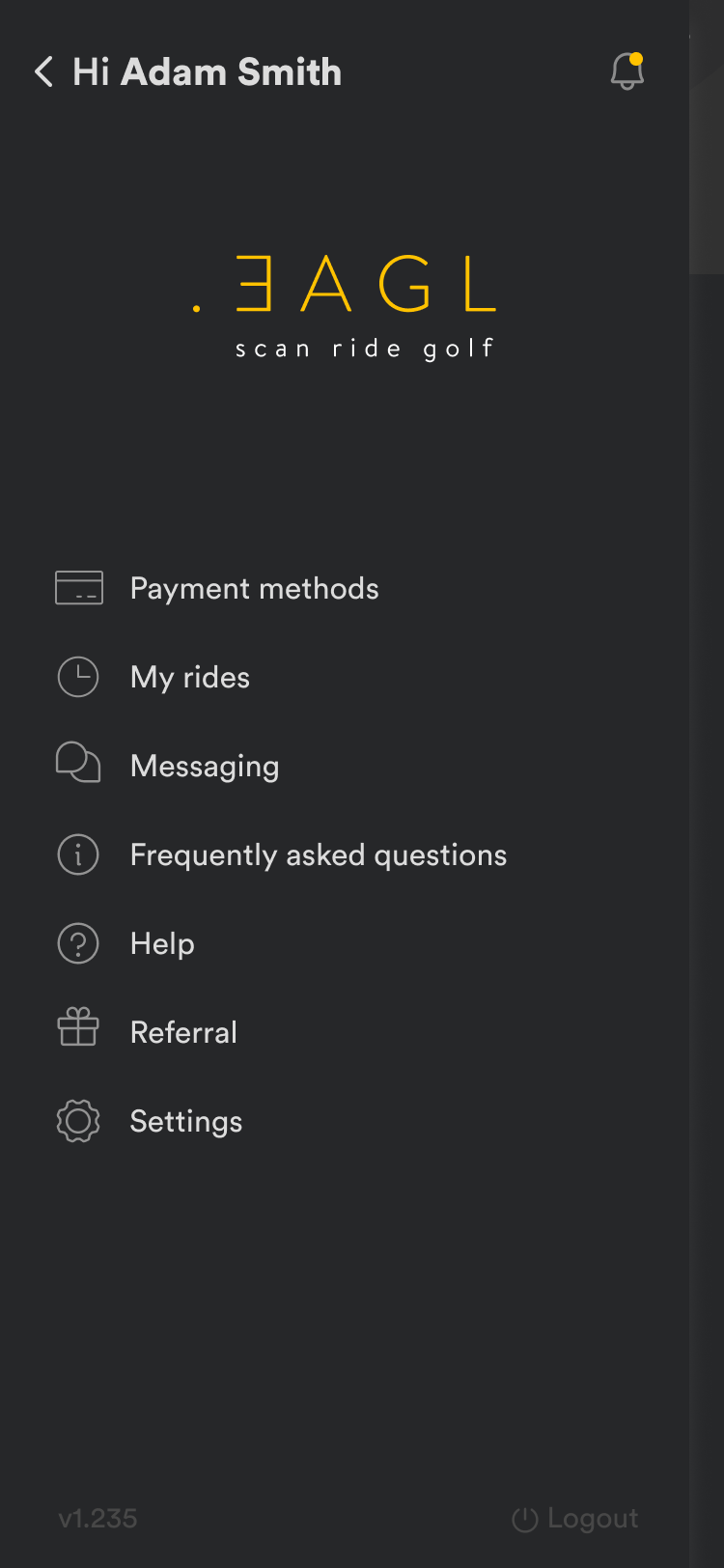Click the Referral gift box icon
Screen dimensions: 724x1568
[x=78, y=1027]
